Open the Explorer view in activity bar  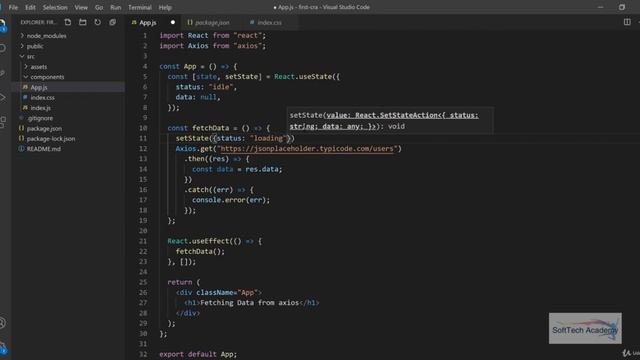coord(3,25)
